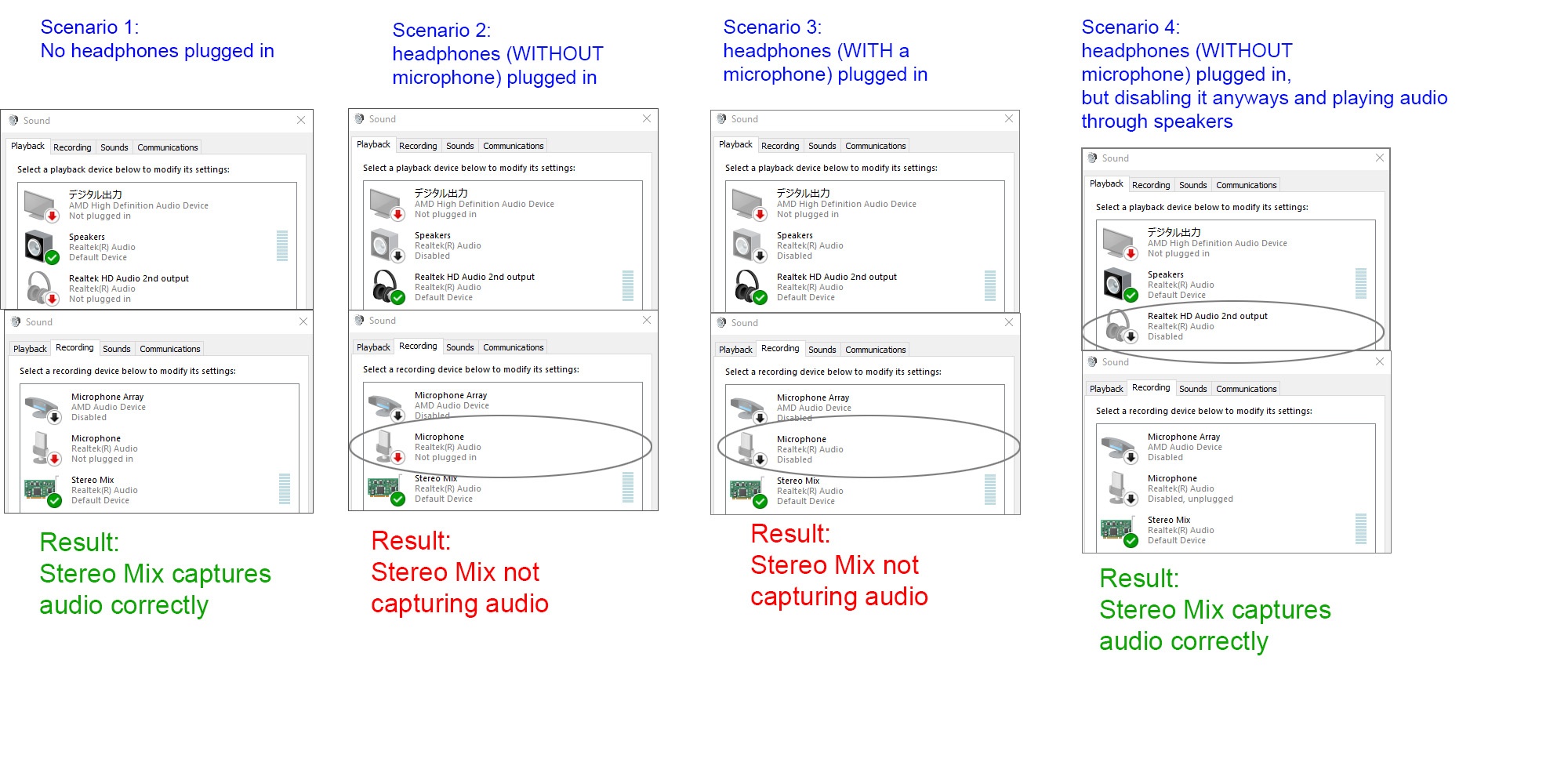Click Speakers level meter in Scenario 4 playback
Screen dimensions: 1568x784
click(x=1361, y=284)
